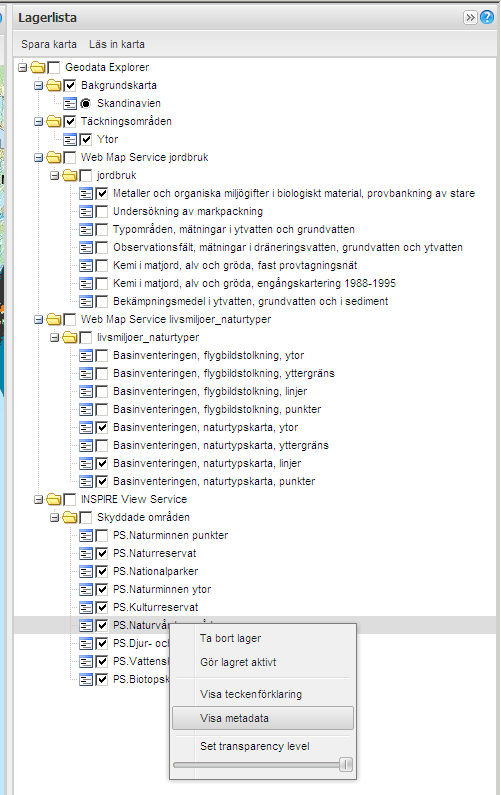Viewport: 501px width, 795px height.
Task: Click the Läs in karta button
Action: [117, 45]
